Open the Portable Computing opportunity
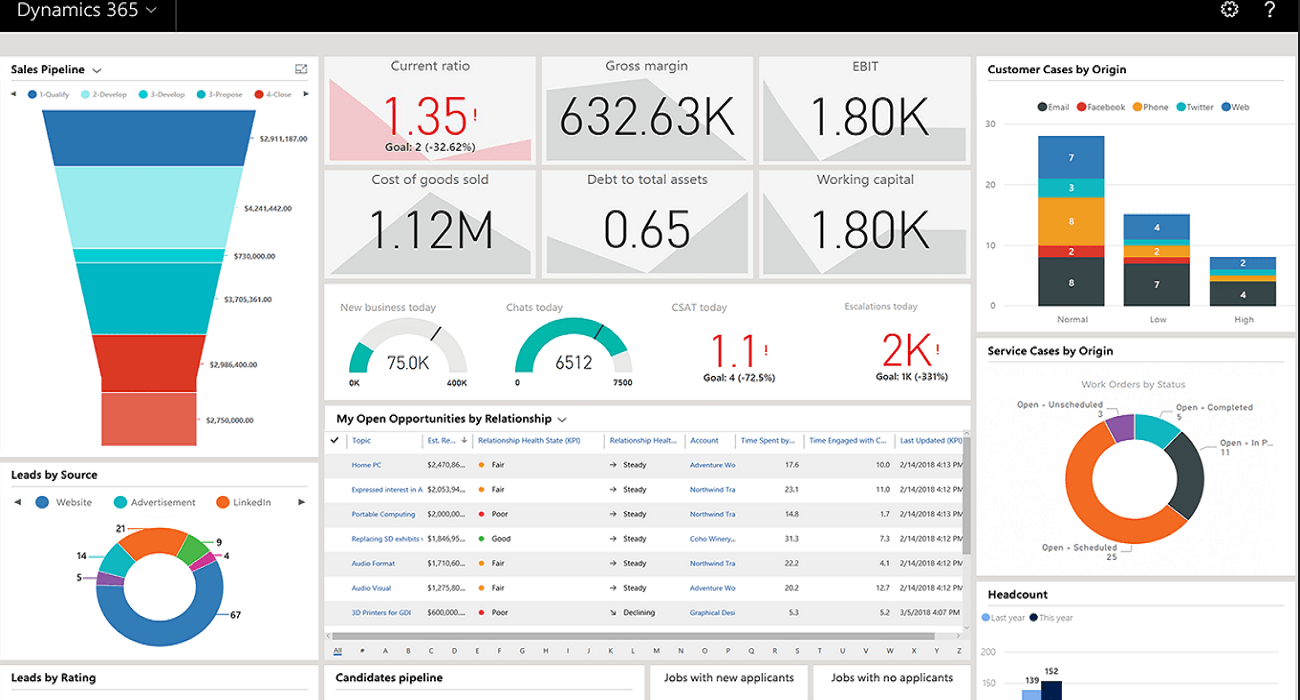Screen dimensions: 1300x700 click(383, 514)
